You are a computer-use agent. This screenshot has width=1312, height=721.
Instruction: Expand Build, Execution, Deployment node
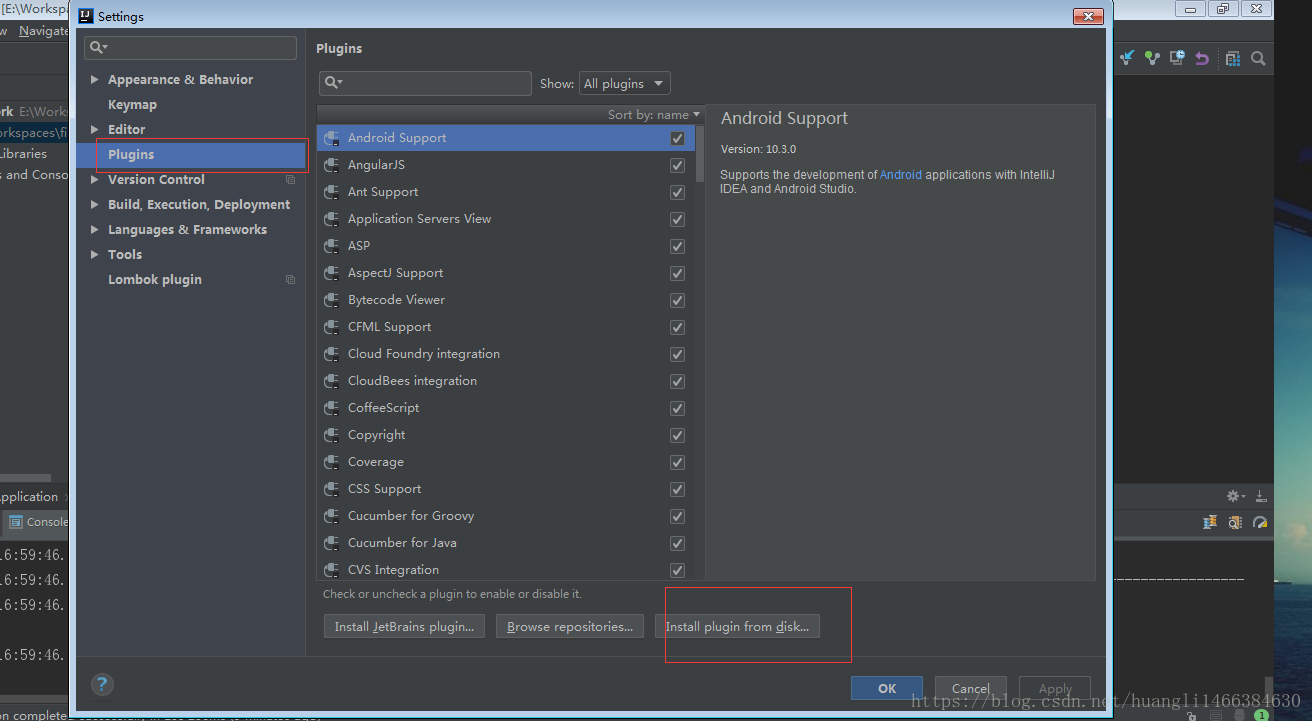[x=95, y=205]
